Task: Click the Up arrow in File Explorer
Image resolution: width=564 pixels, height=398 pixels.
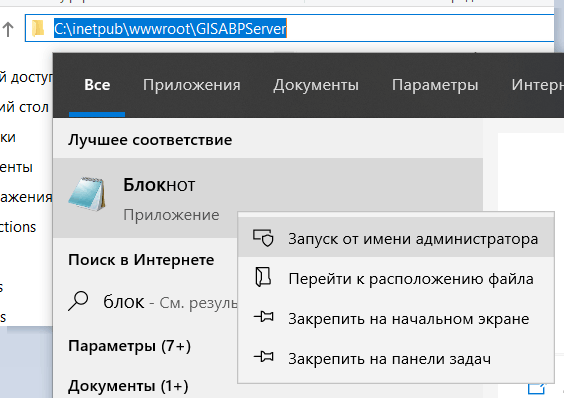Action: [8, 29]
